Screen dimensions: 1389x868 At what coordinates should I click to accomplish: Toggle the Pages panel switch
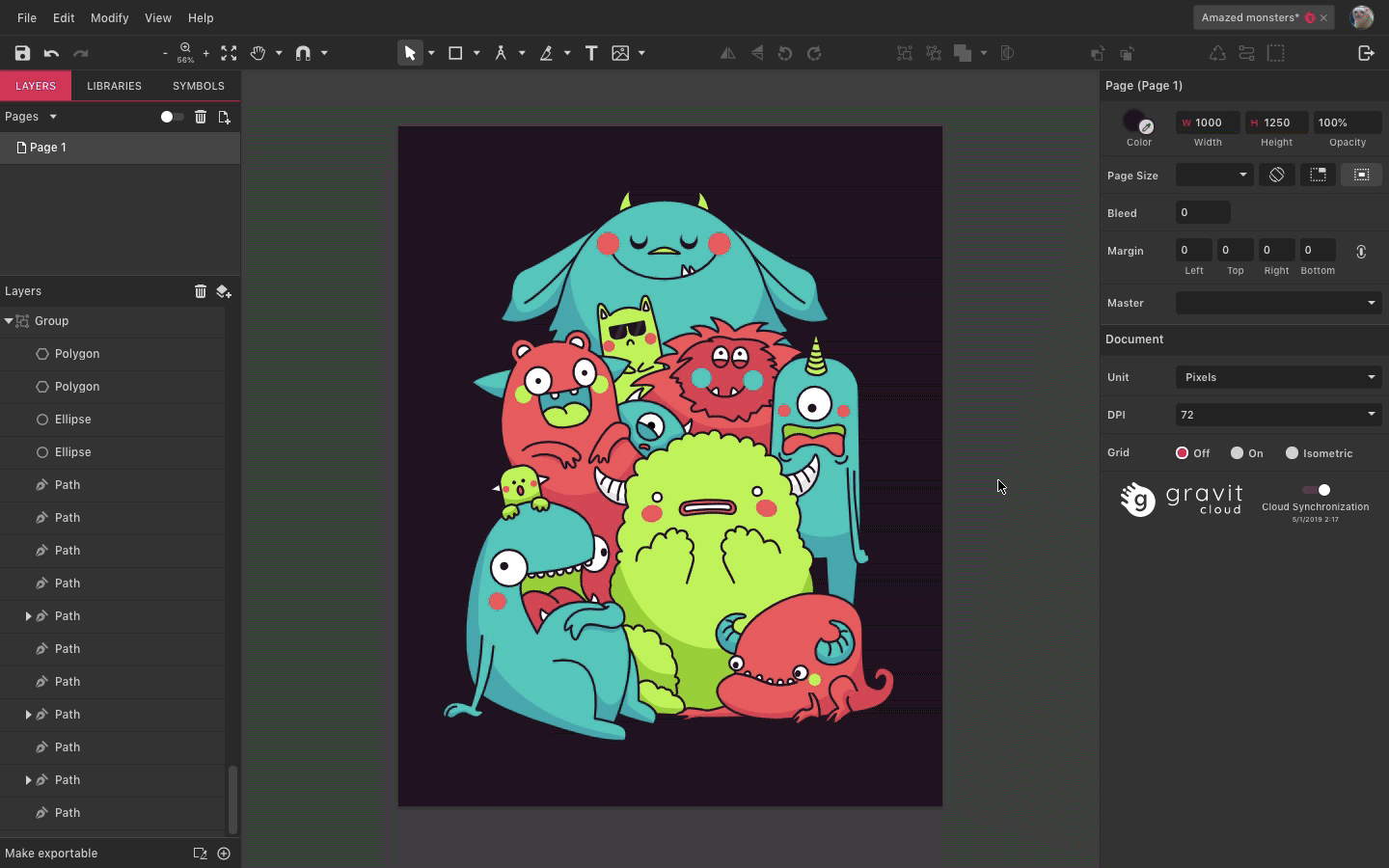(x=171, y=117)
